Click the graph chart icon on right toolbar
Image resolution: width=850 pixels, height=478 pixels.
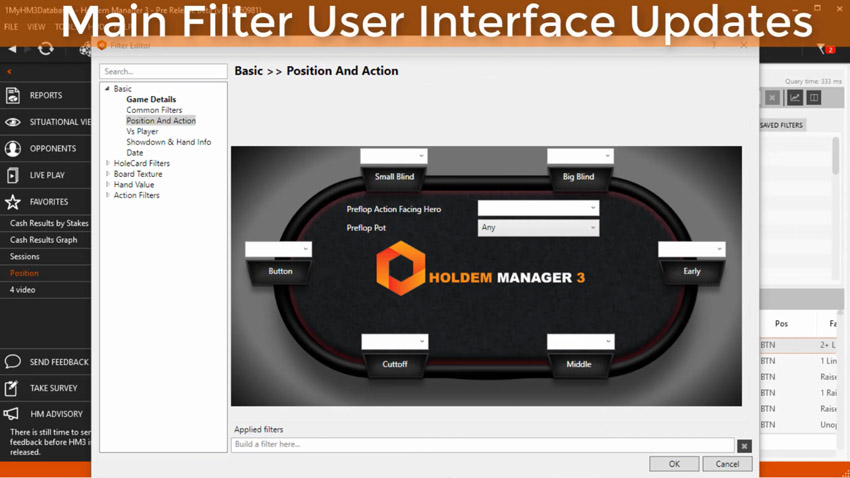[x=795, y=98]
